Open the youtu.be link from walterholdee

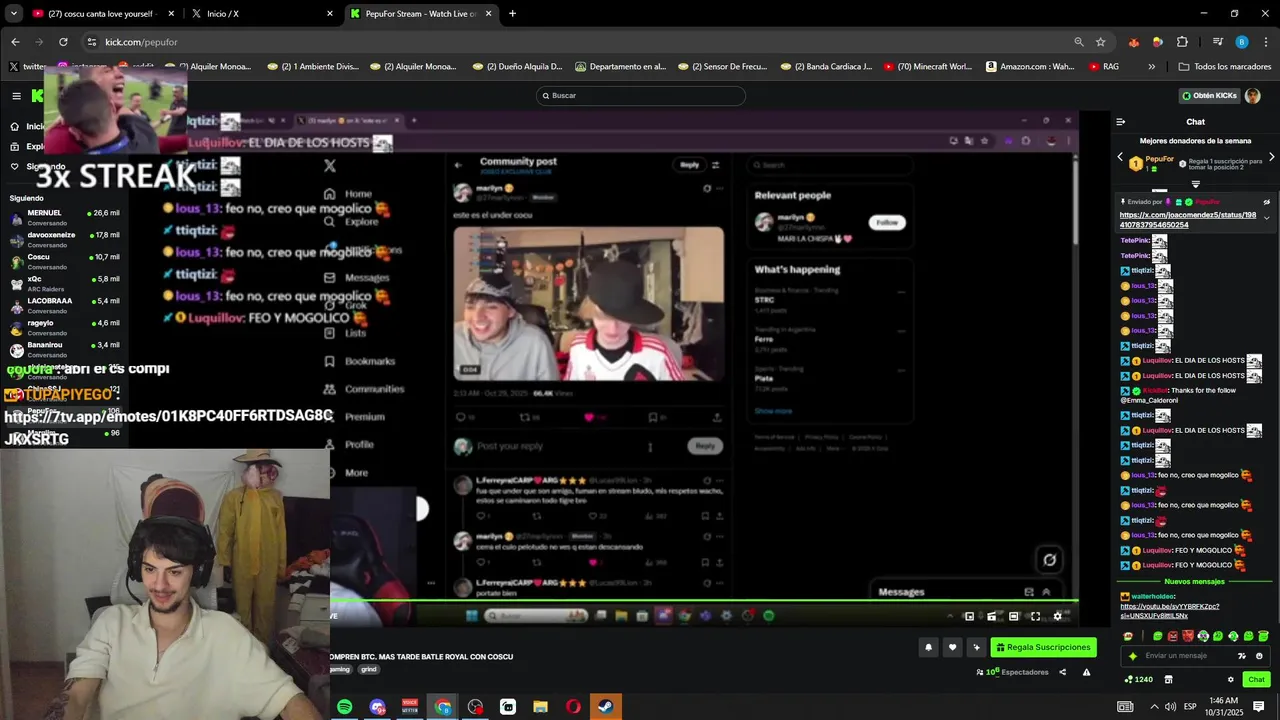[x=1169, y=611]
